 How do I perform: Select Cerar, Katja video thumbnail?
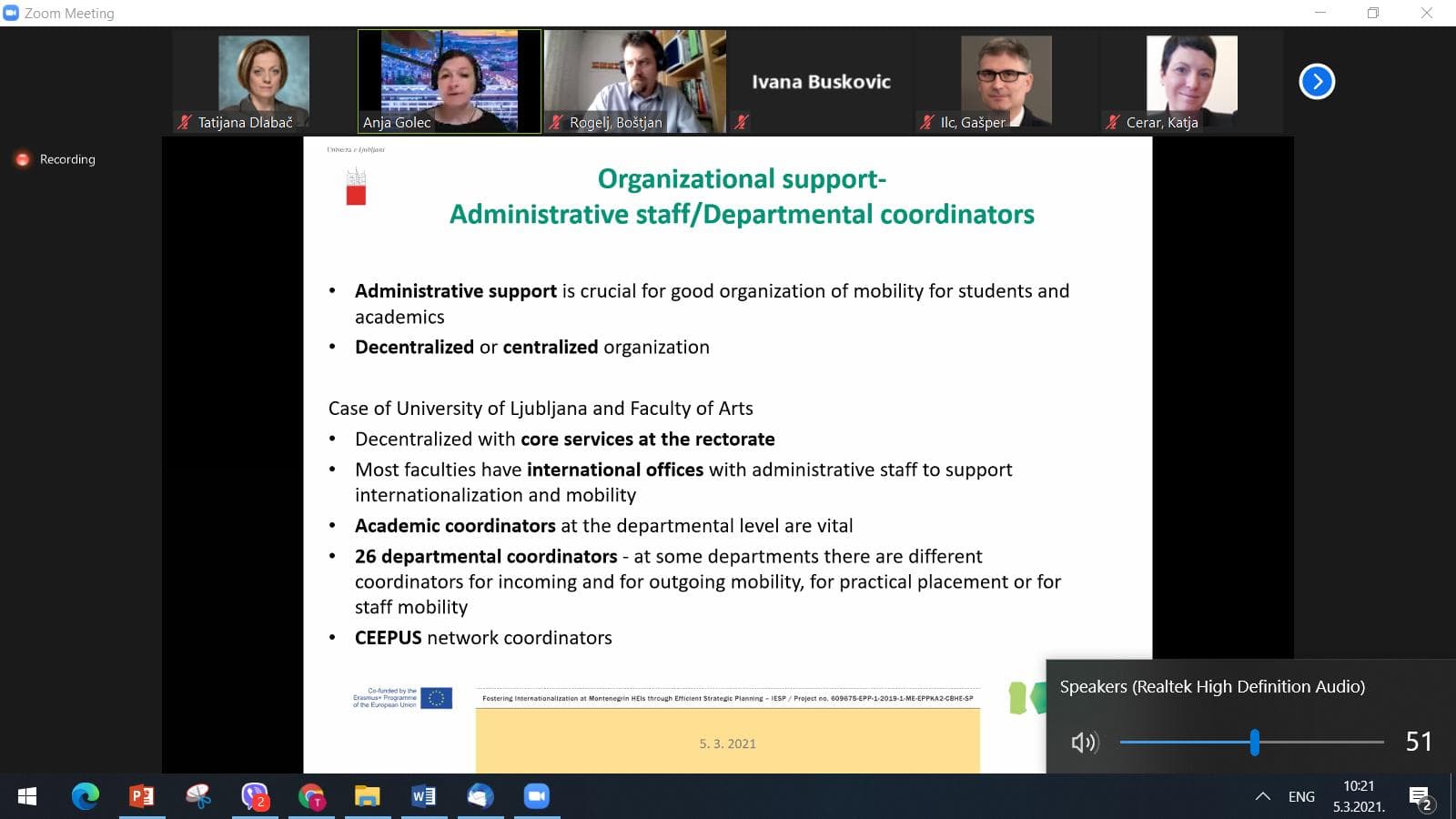point(1192,81)
